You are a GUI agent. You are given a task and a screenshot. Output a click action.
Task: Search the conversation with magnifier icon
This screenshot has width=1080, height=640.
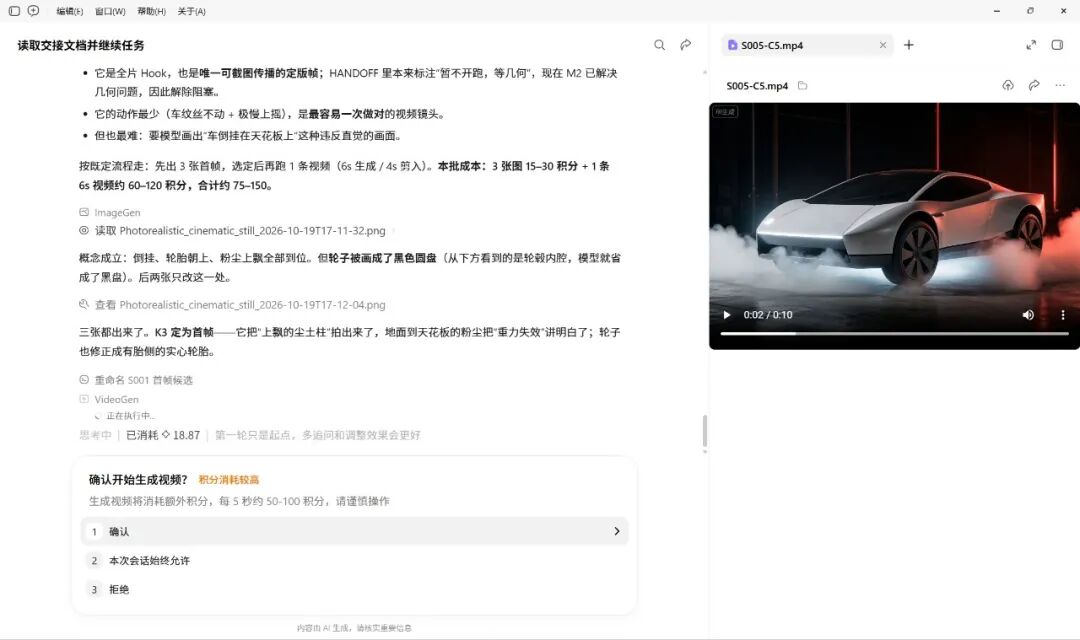pyautogui.click(x=659, y=45)
